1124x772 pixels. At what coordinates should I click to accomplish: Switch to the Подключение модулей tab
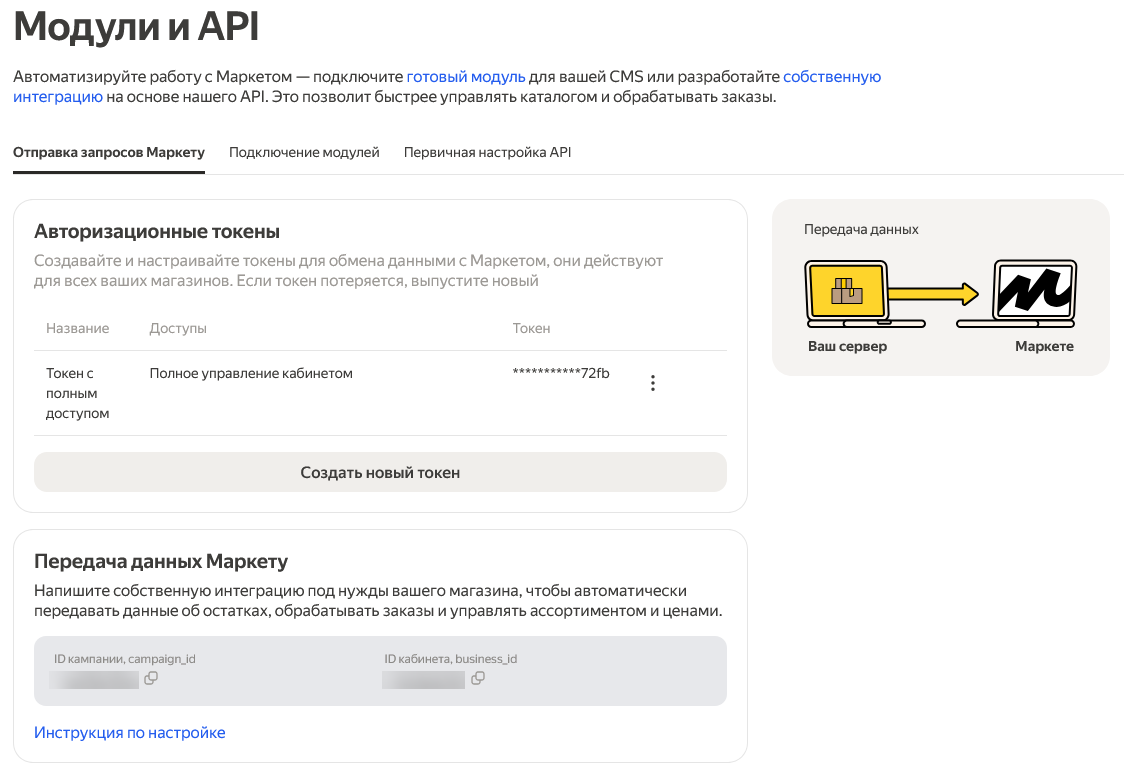point(304,153)
